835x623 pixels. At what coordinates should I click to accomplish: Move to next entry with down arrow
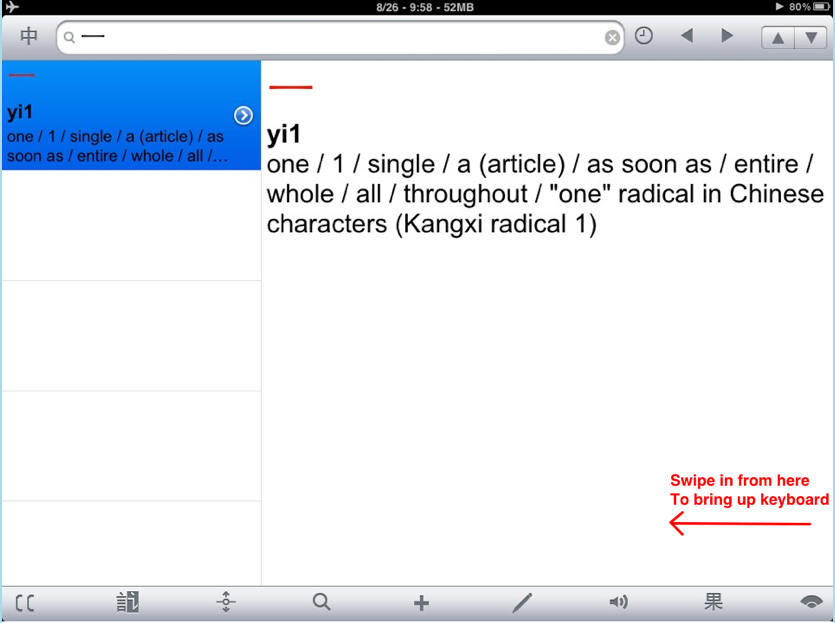(811, 37)
